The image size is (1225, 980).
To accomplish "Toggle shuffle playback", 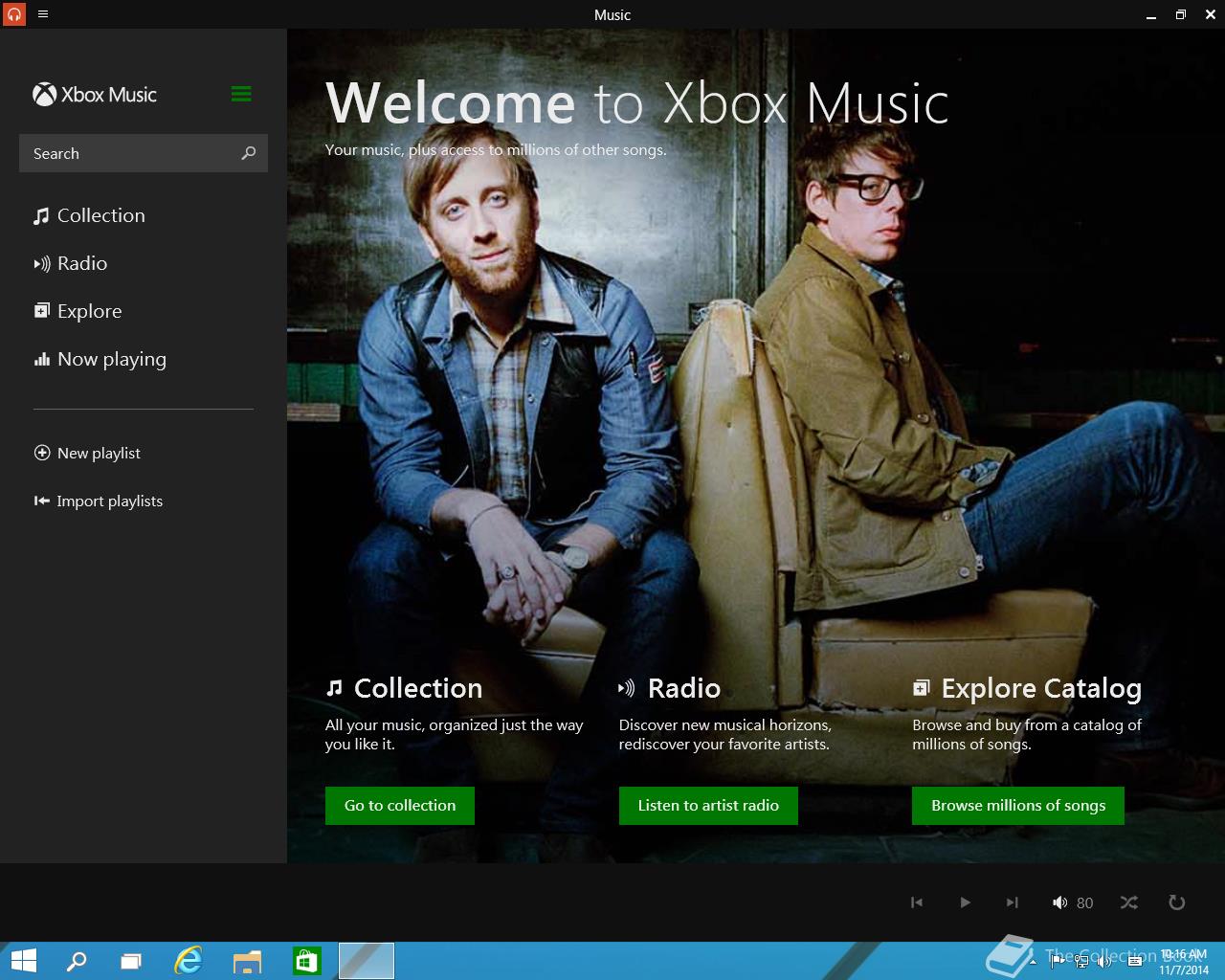I will click(1129, 902).
